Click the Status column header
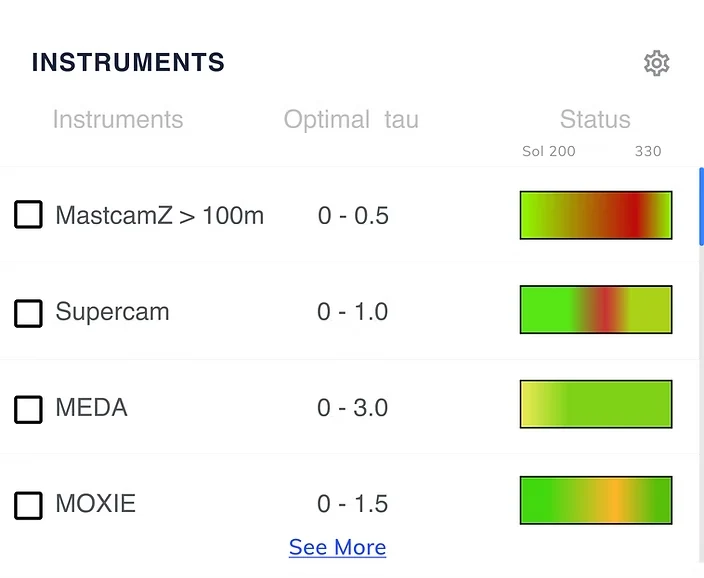Viewport: 704px width, 578px height. pos(595,119)
